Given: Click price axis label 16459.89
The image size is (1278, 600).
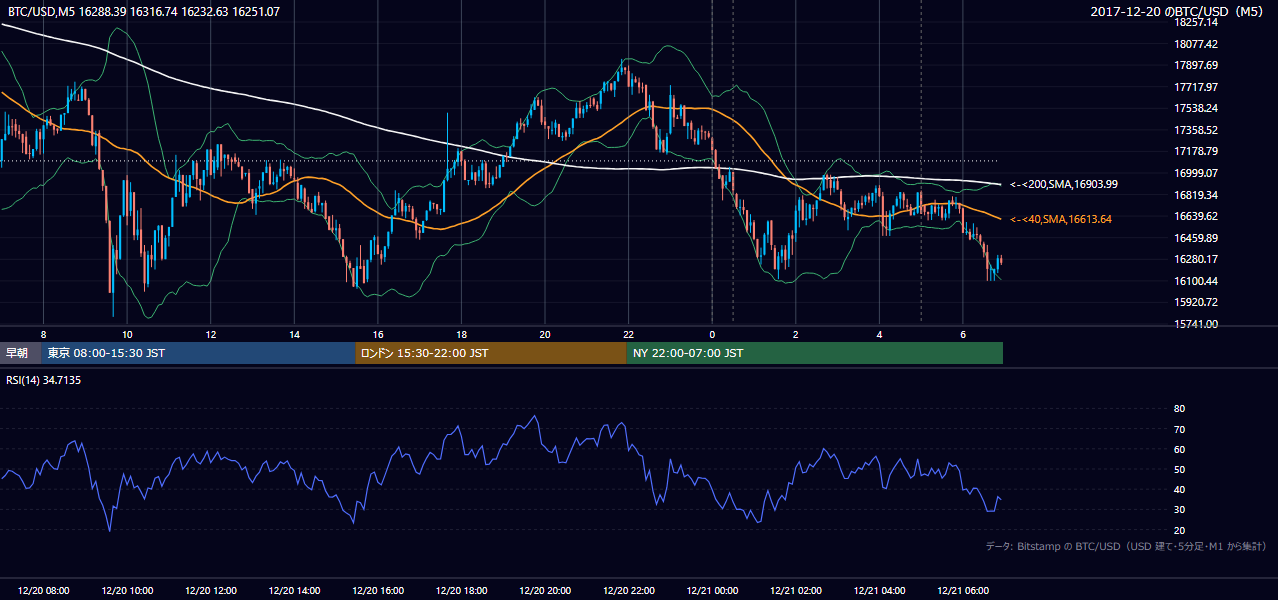Looking at the screenshot, I should [x=1196, y=238].
